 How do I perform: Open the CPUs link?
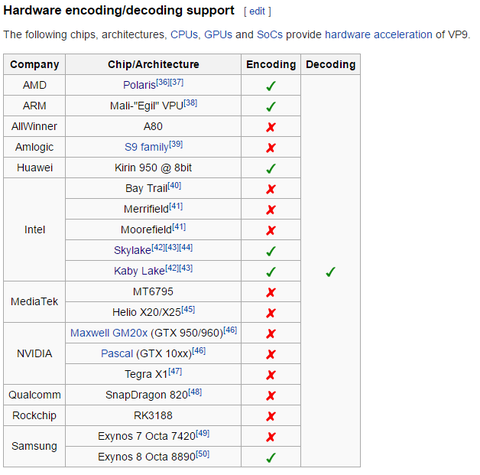coord(184,35)
